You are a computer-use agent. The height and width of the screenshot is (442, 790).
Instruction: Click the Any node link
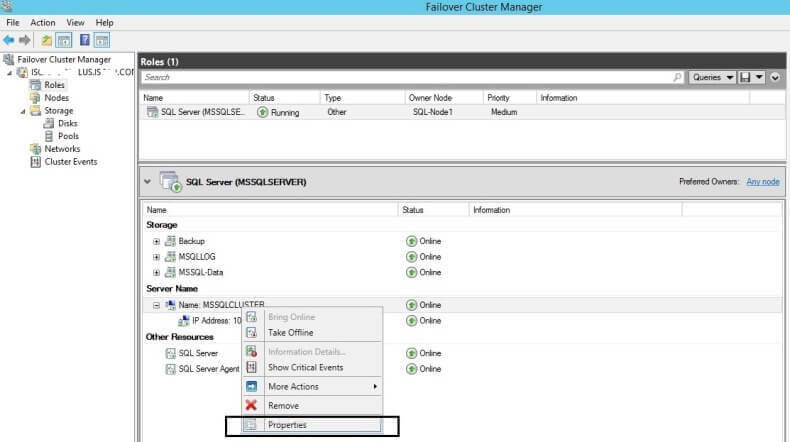click(761, 182)
